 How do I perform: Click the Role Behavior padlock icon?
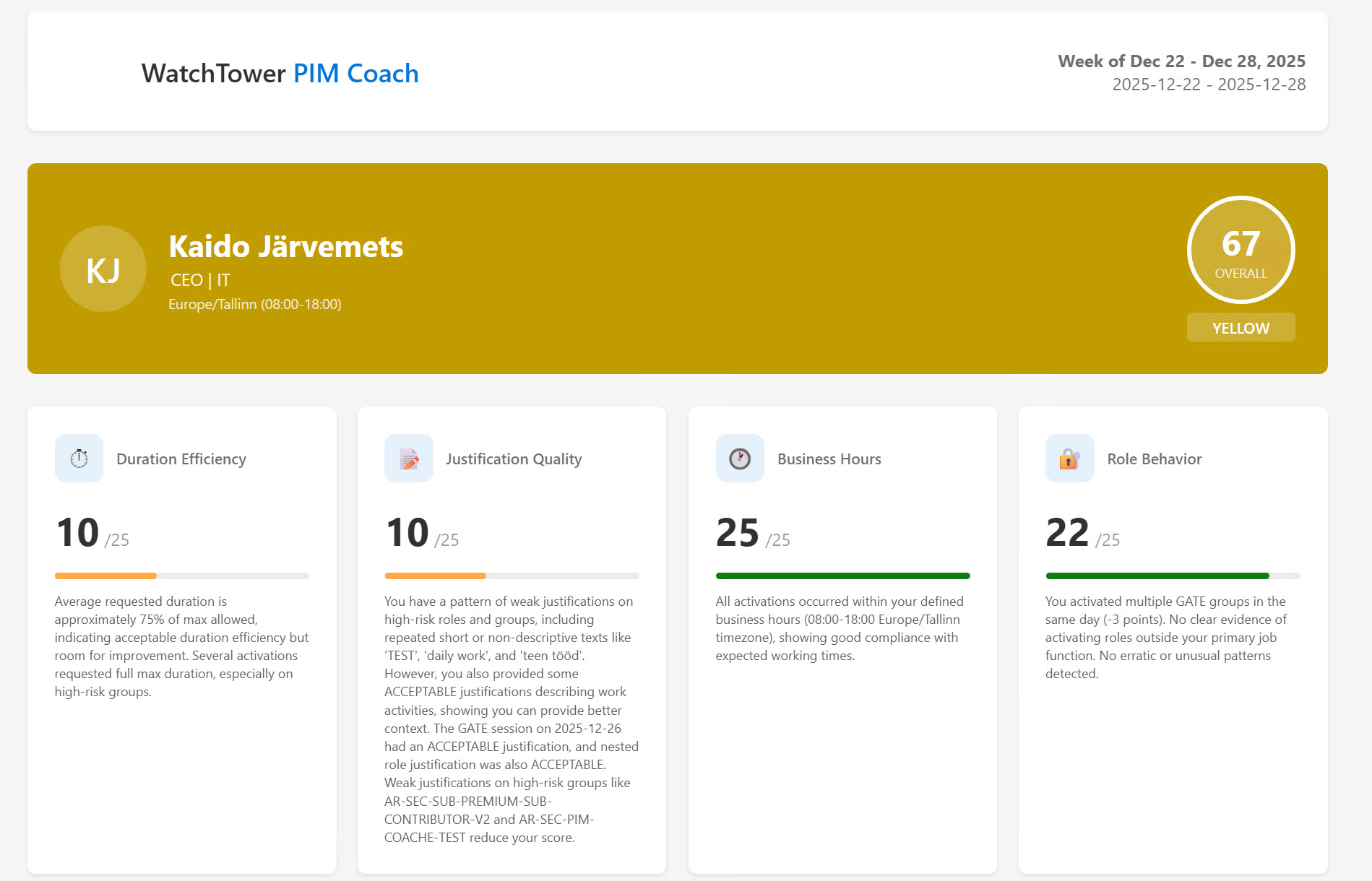click(1069, 458)
